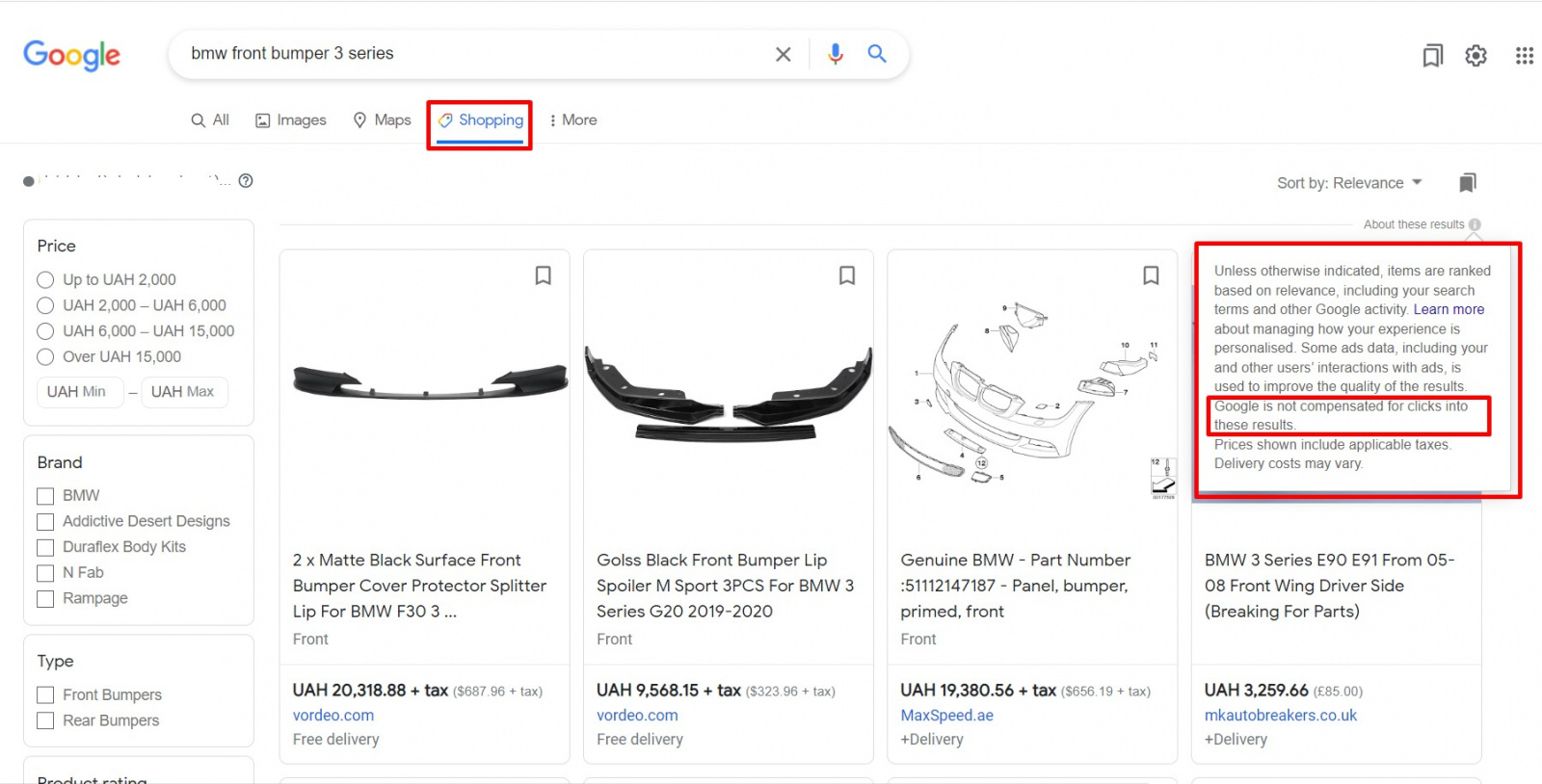This screenshot has height=784, width=1542.
Task: Switch to the Maps tab
Action: point(383,120)
